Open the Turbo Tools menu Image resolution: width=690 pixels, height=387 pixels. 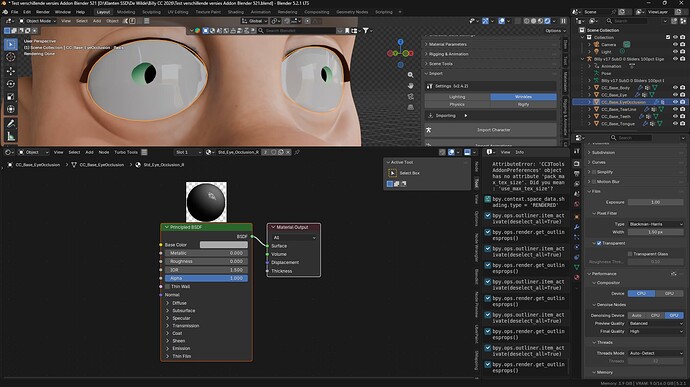pyautogui.click(x=126, y=152)
